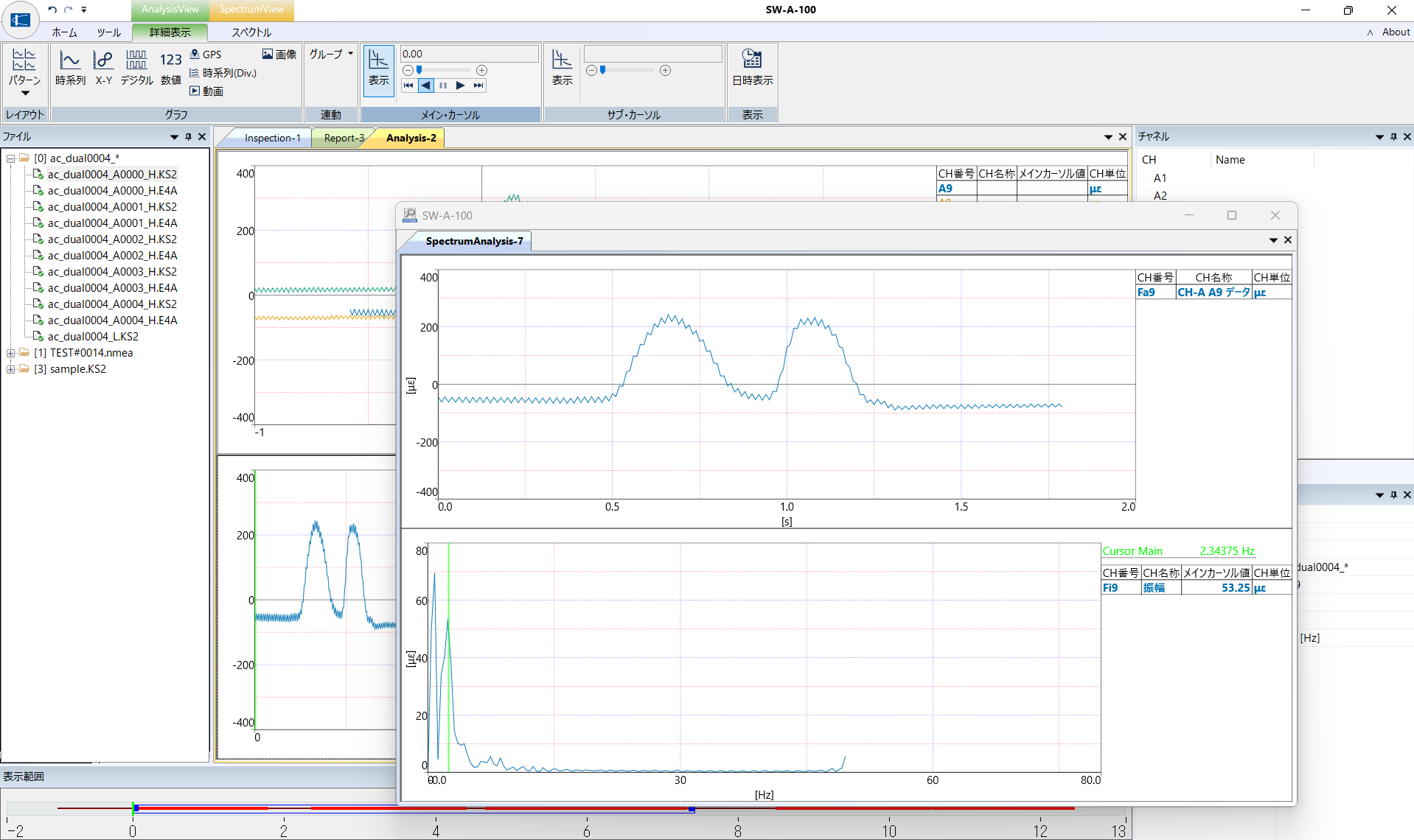The width and height of the screenshot is (1414, 840).
Task: Switch to the Inspection-1 tab
Action: point(272,138)
